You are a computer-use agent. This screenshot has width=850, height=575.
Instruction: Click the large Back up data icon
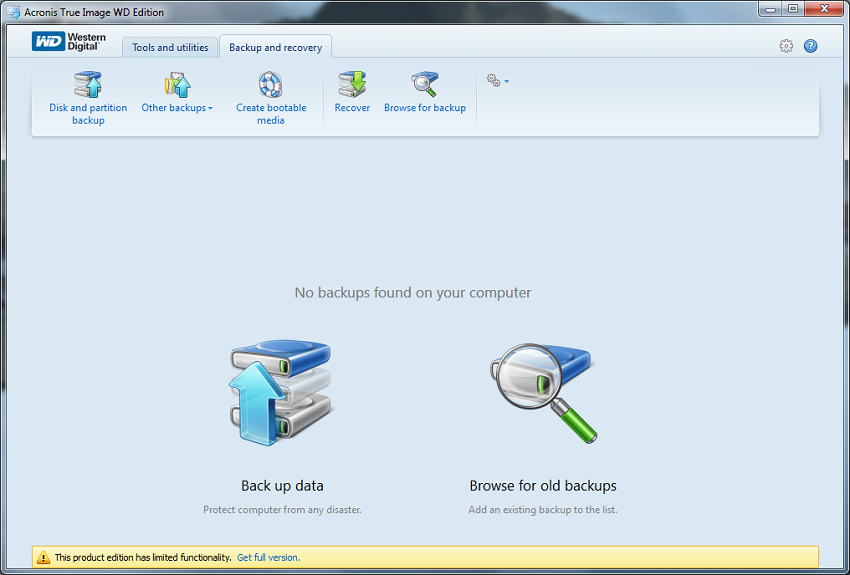tap(280, 392)
